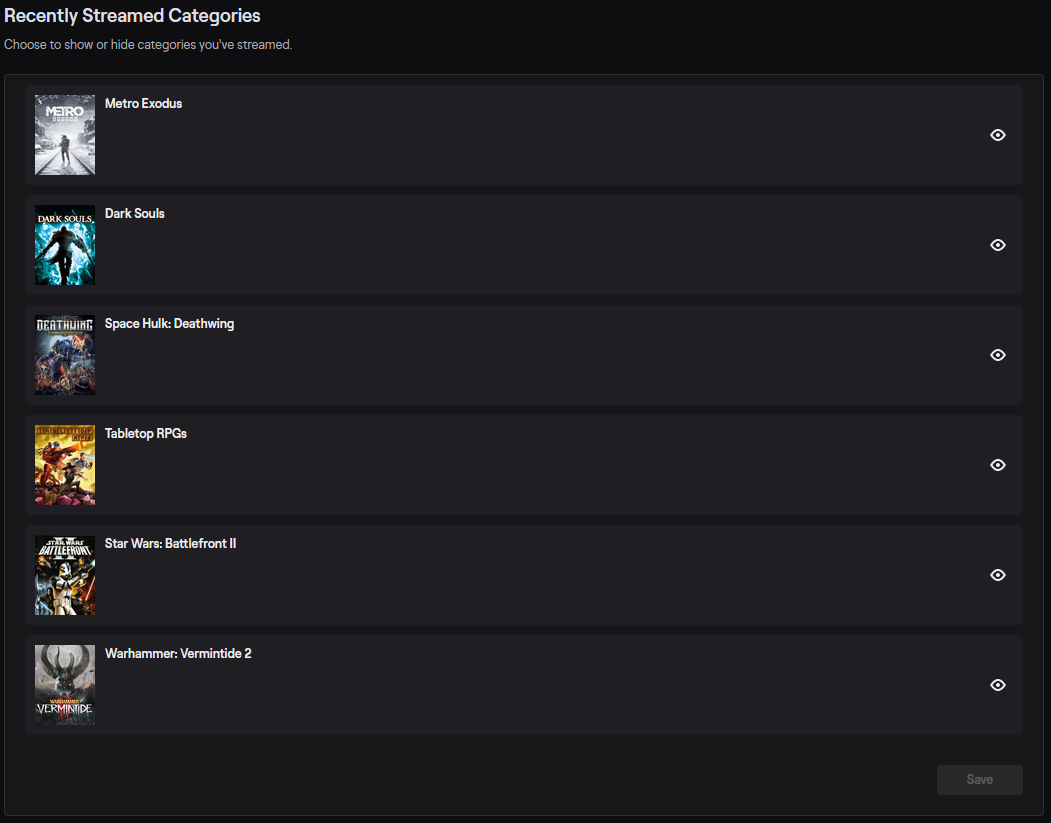Select the "Dark Souls" category name
The height and width of the screenshot is (823, 1051).
point(135,213)
